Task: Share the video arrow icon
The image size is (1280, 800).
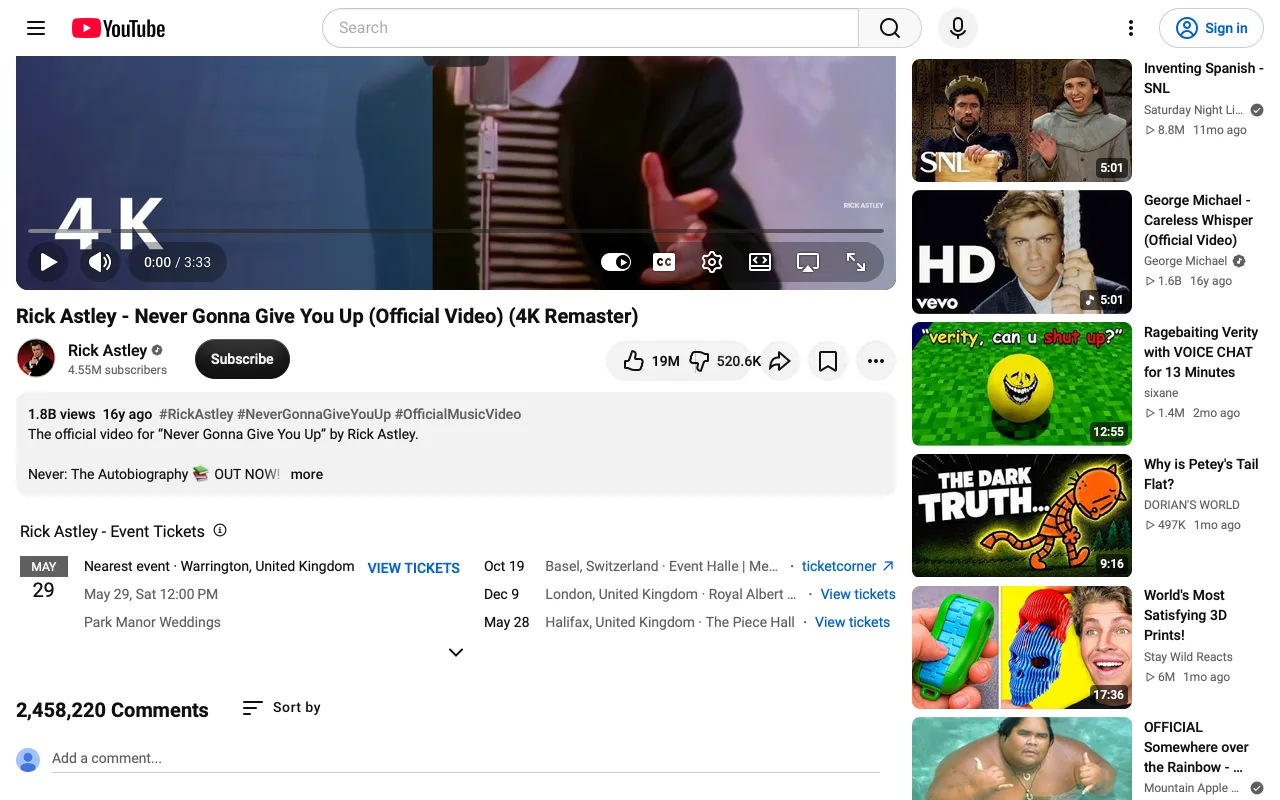Action: pos(780,361)
